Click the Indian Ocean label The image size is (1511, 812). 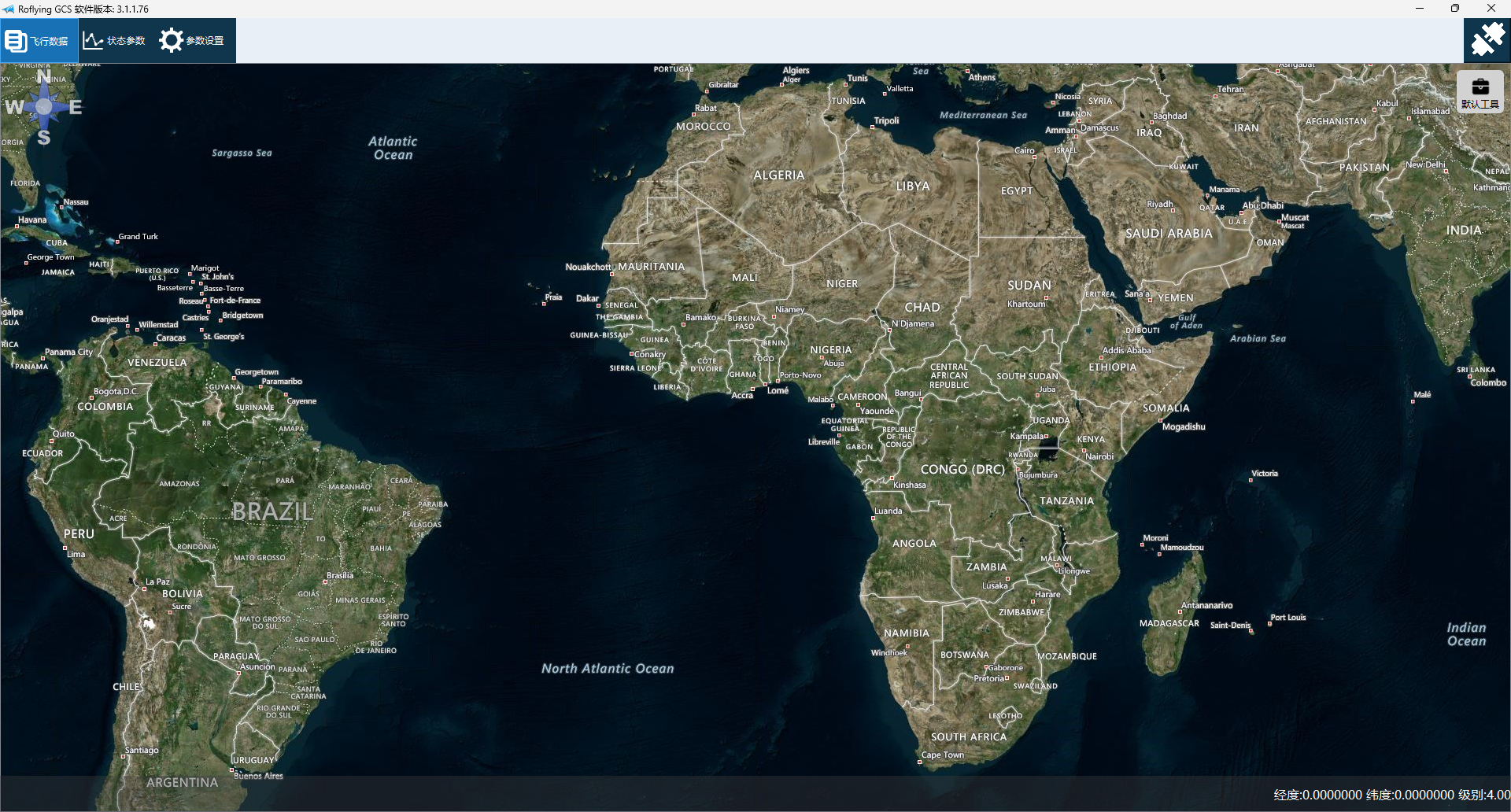pos(1467,634)
